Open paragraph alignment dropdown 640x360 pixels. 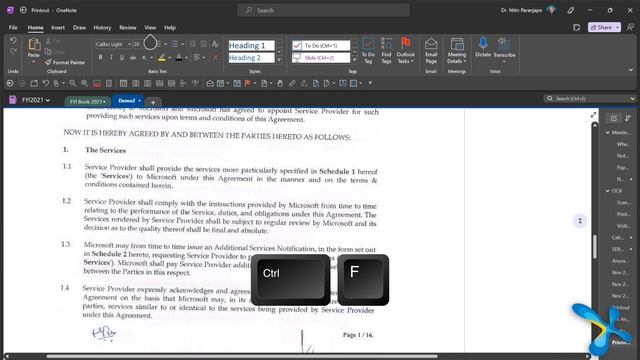click(x=204, y=58)
